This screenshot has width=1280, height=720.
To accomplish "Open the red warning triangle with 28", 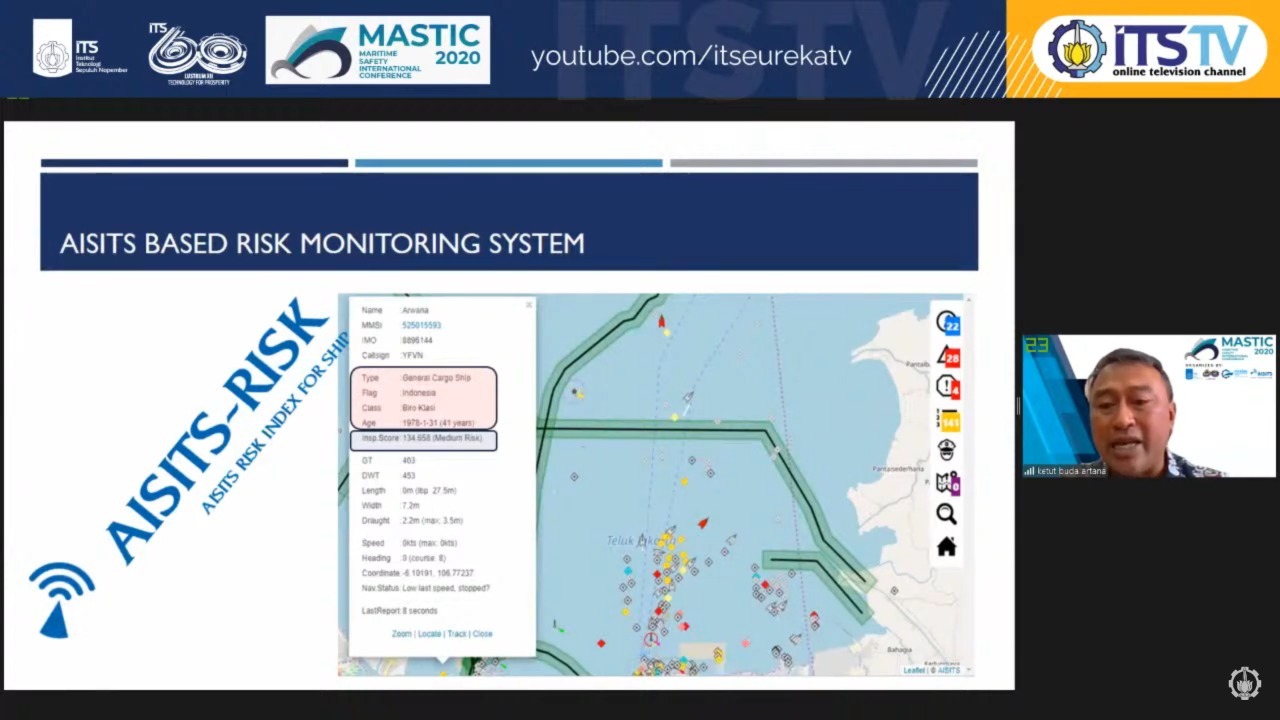I will [947, 355].
